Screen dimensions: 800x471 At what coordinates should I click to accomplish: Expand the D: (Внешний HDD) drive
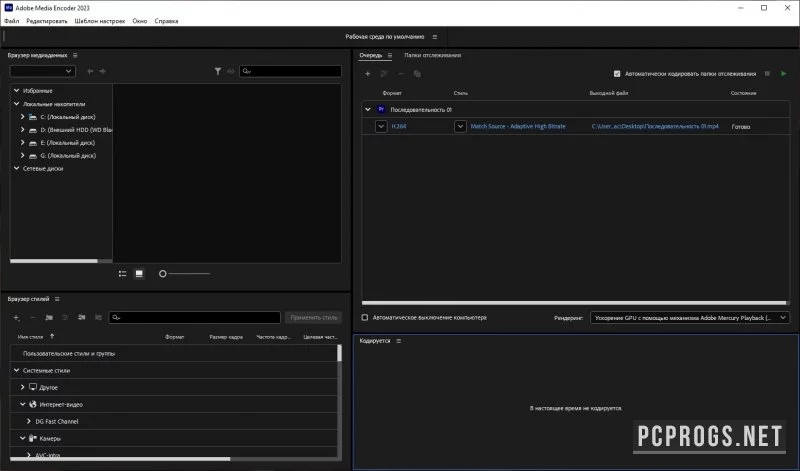coord(22,130)
